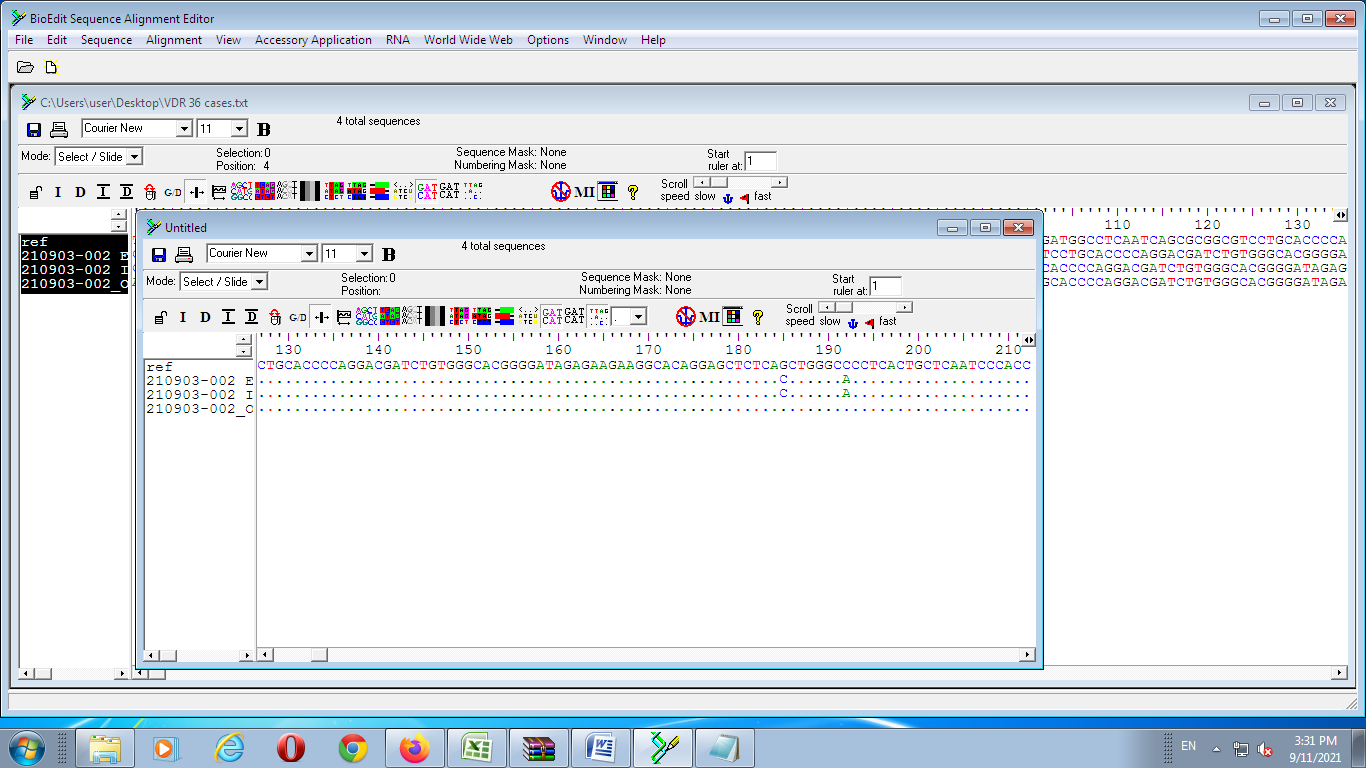Viewport: 1366px width, 768px height.
Task: Toggle bold font in Untitled window
Action: click(389, 254)
